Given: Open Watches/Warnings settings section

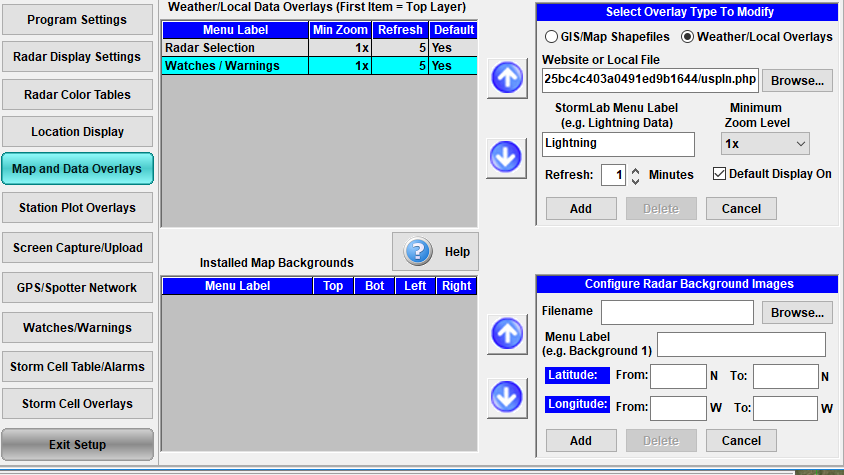Looking at the screenshot, I should coord(78,327).
